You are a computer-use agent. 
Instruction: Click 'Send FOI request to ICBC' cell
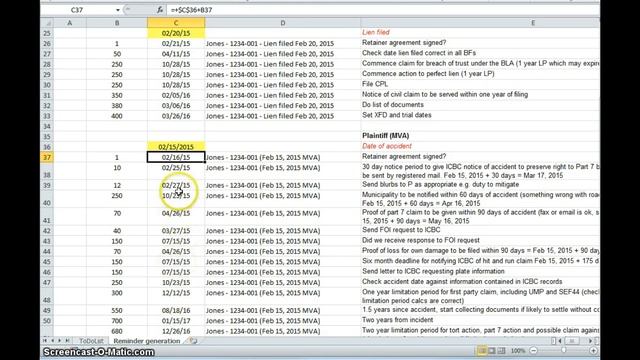pyautogui.click(x=401, y=230)
